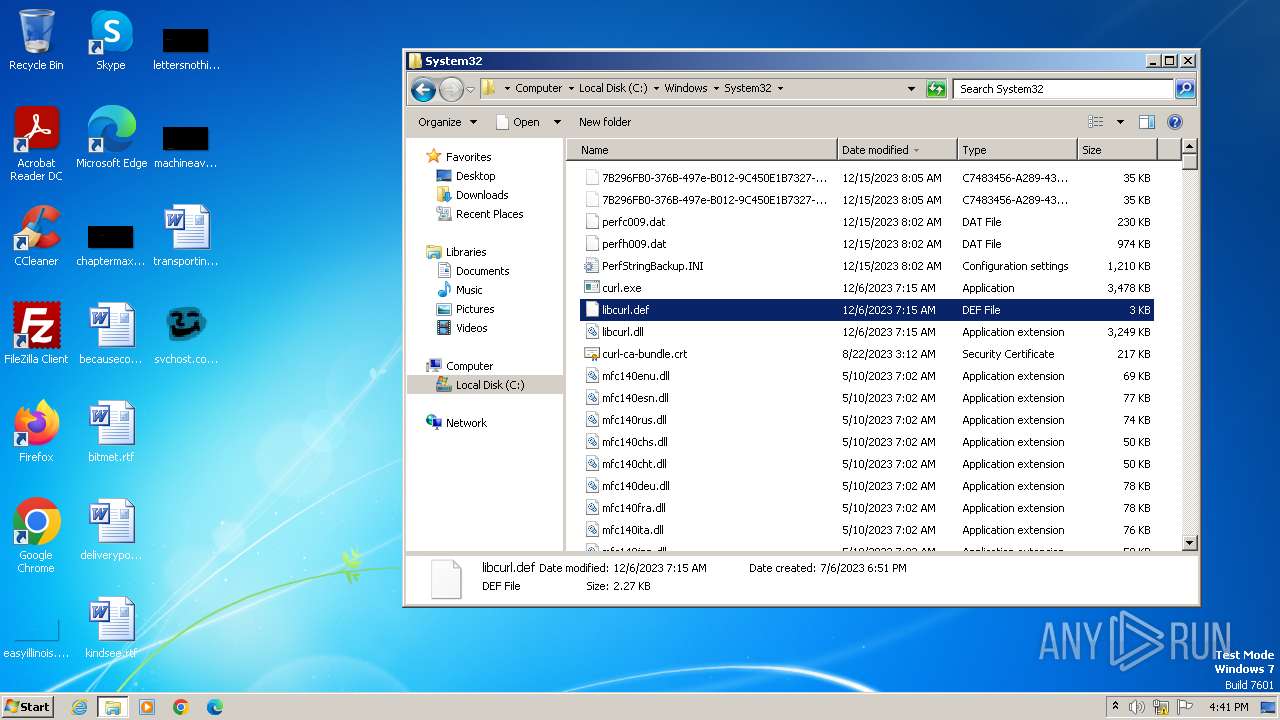Select Network in navigation pane
The height and width of the screenshot is (720, 1280).
click(466, 423)
